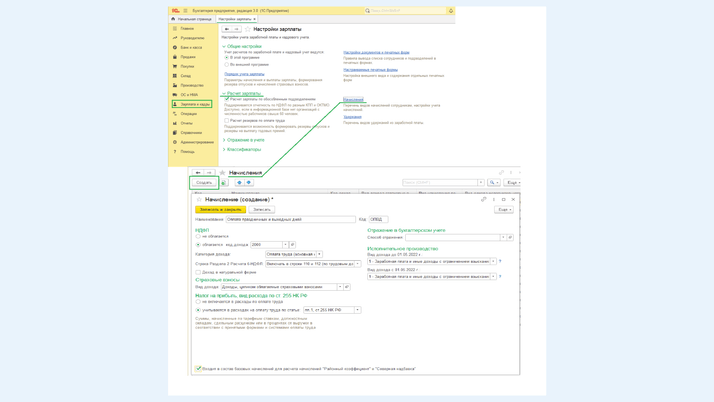The image size is (714, 402).
Task: Expand the Отражение в учете section
Action: 243,140
